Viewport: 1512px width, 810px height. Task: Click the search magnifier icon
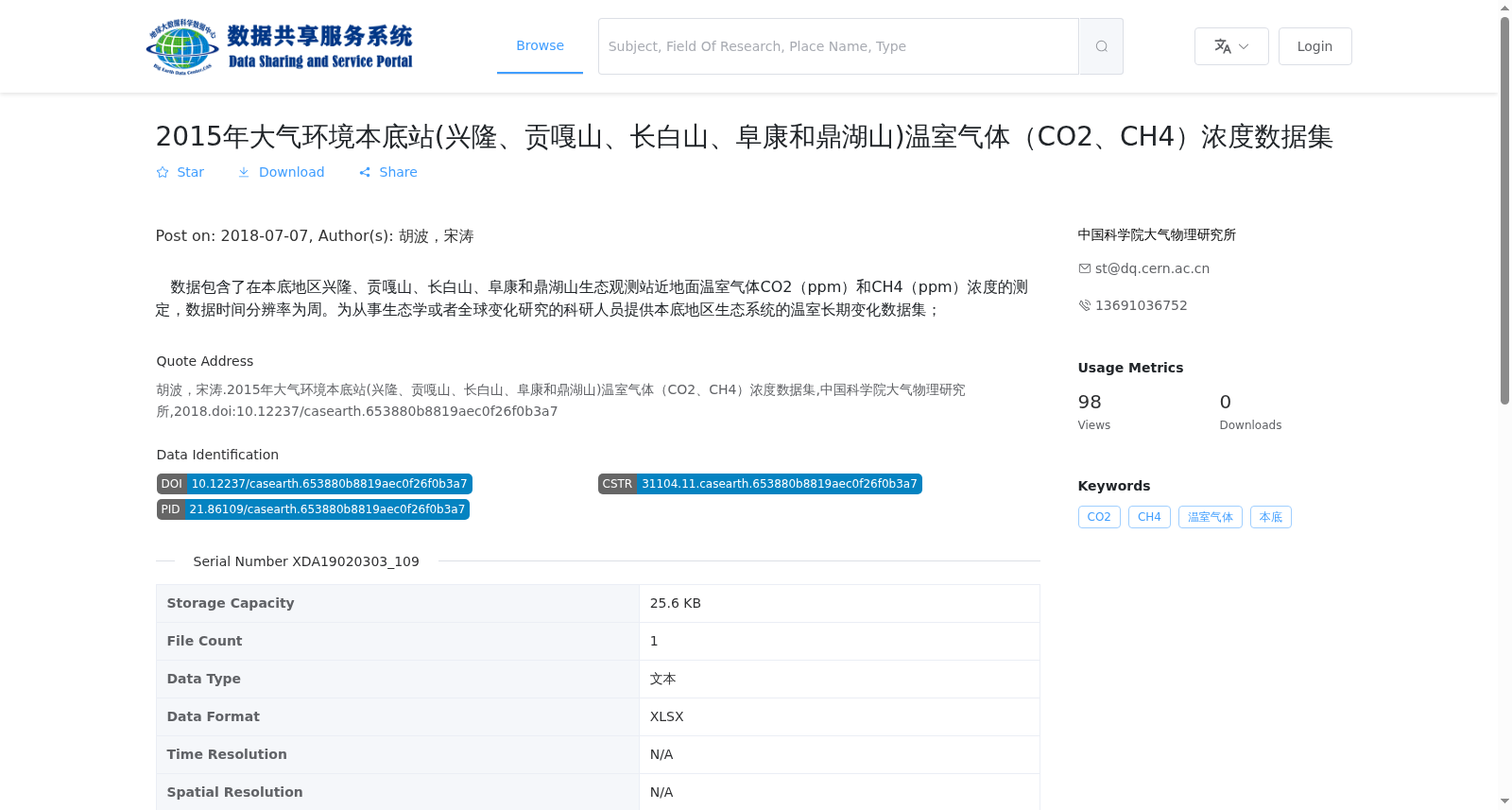click(x=1101, y=46)
